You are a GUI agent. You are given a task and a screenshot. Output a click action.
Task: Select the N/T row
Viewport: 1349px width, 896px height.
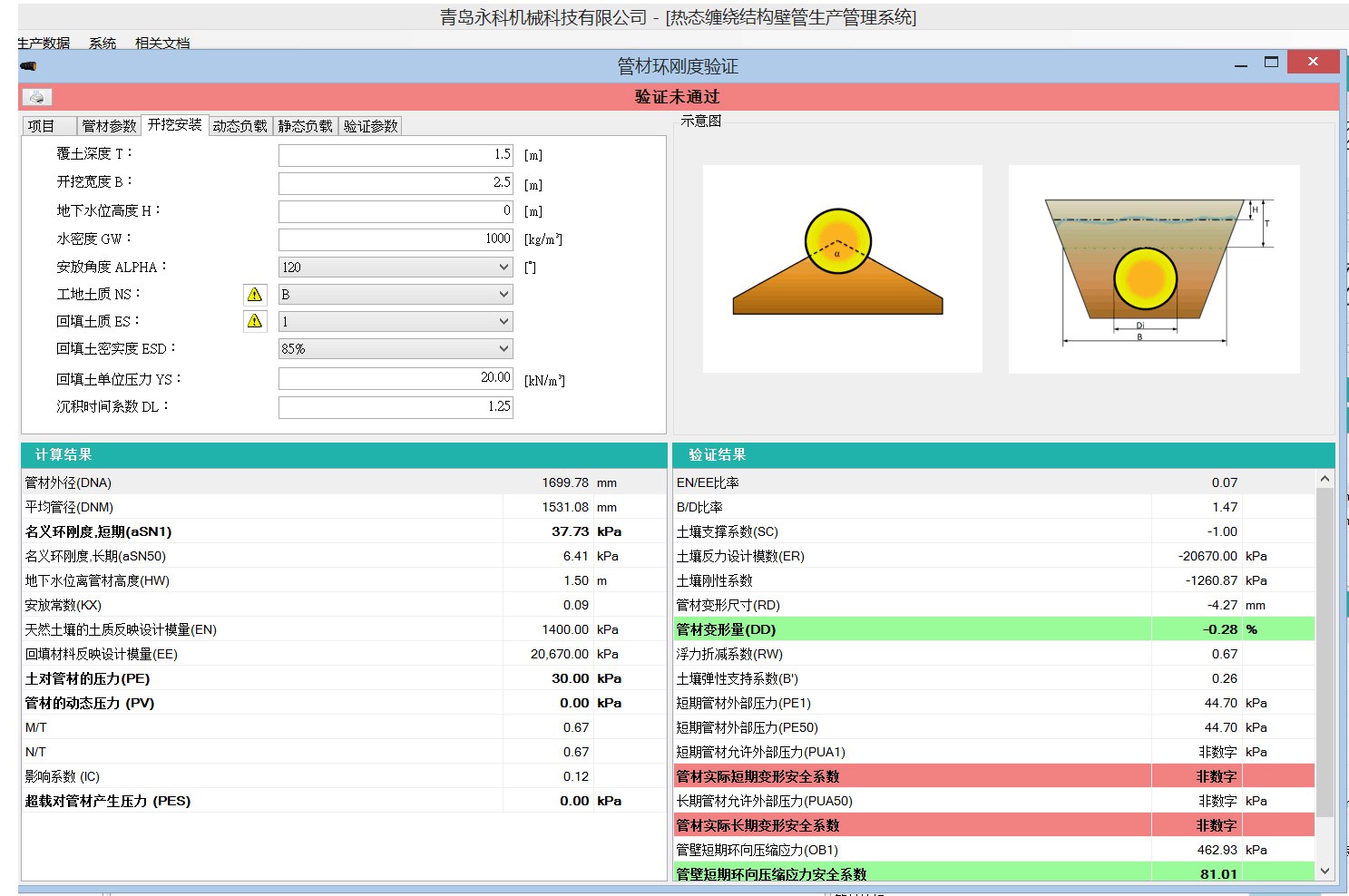click(x=343, y=752)
